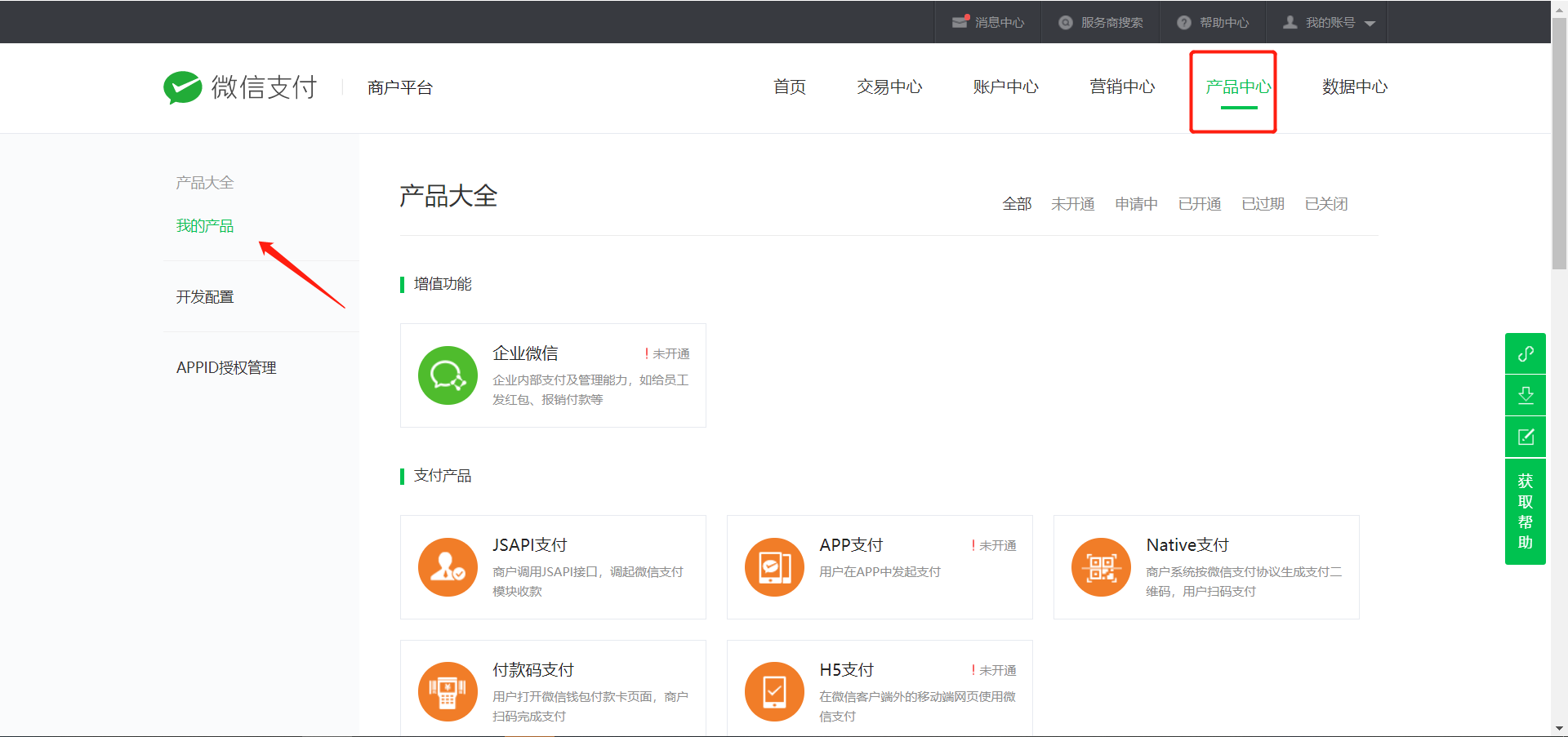This screenshot has width=1568, height=737.
Task: Open the message center envelope icon
Action: [x=960, y=22]
